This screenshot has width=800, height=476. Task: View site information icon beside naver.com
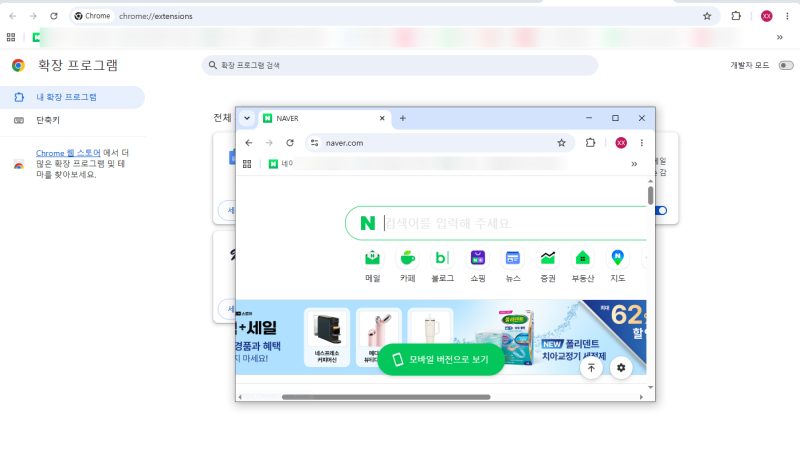click(315, 143)
